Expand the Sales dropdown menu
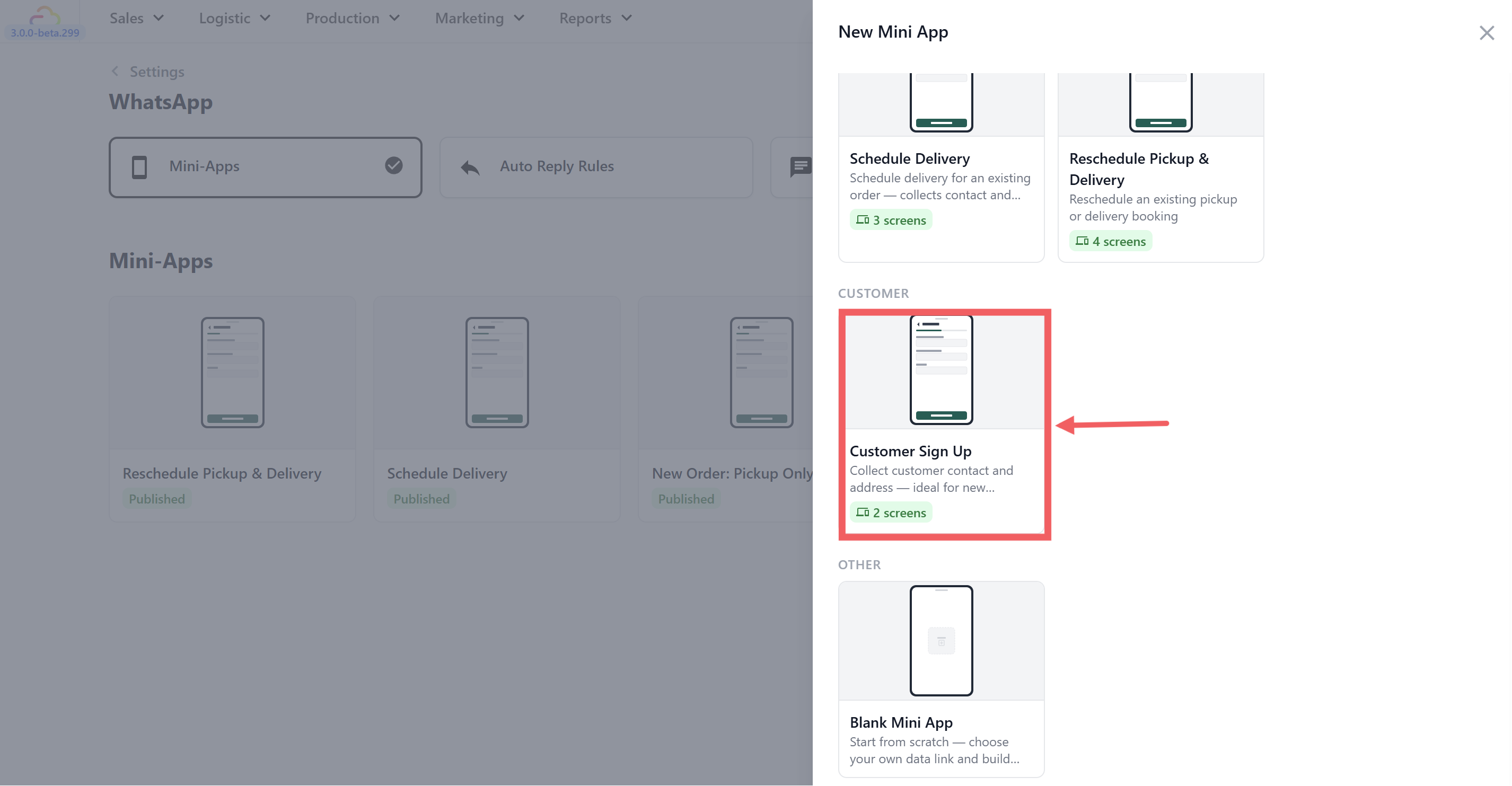The height and width of the screenshot is (786, 1512). coord(136,18)
